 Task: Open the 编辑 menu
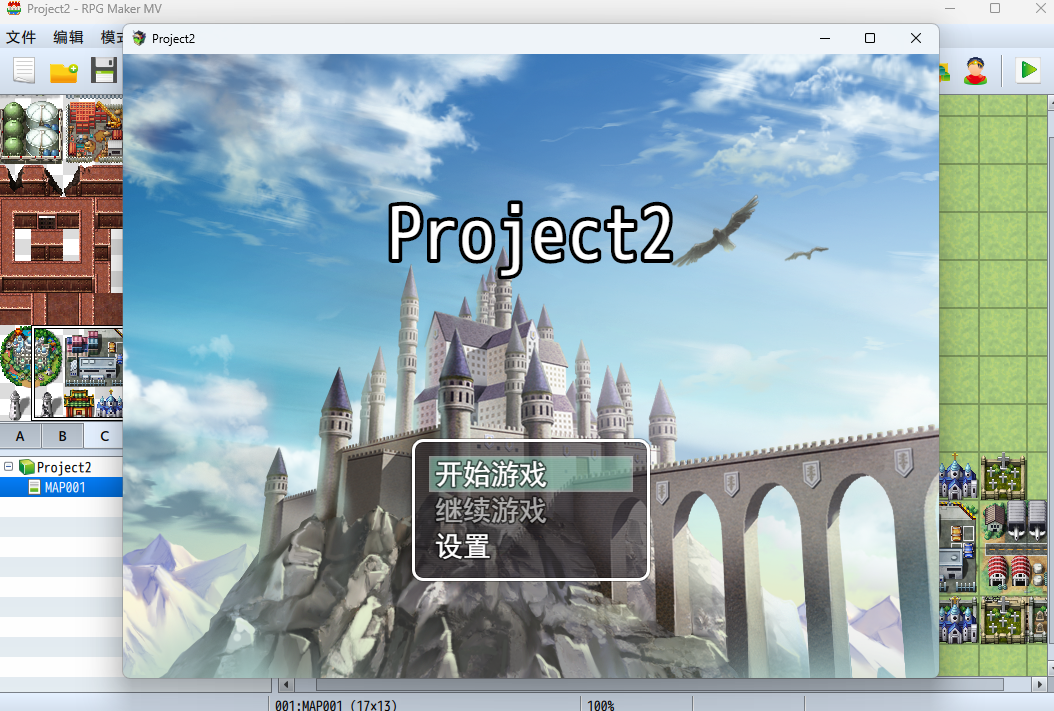pos(68,37)
